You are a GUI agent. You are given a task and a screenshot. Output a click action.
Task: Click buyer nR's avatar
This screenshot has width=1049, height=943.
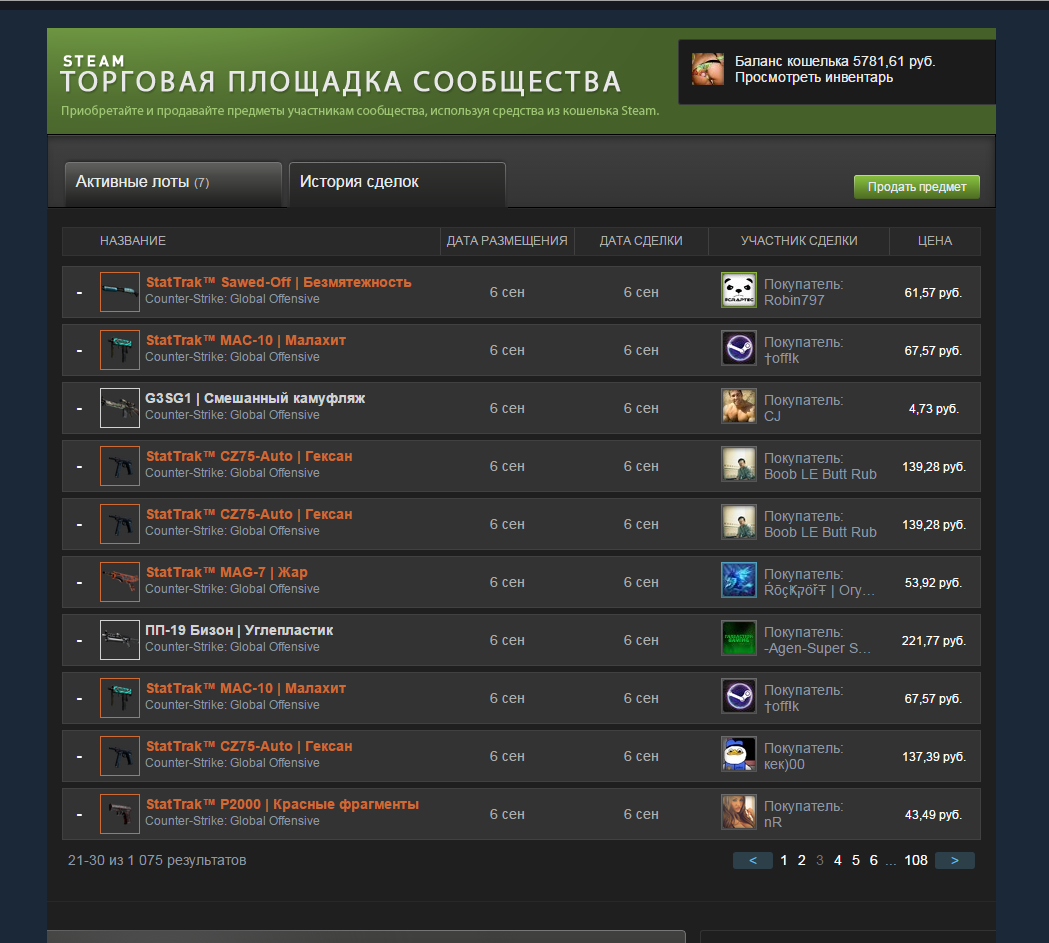click(x=739, y=812)
